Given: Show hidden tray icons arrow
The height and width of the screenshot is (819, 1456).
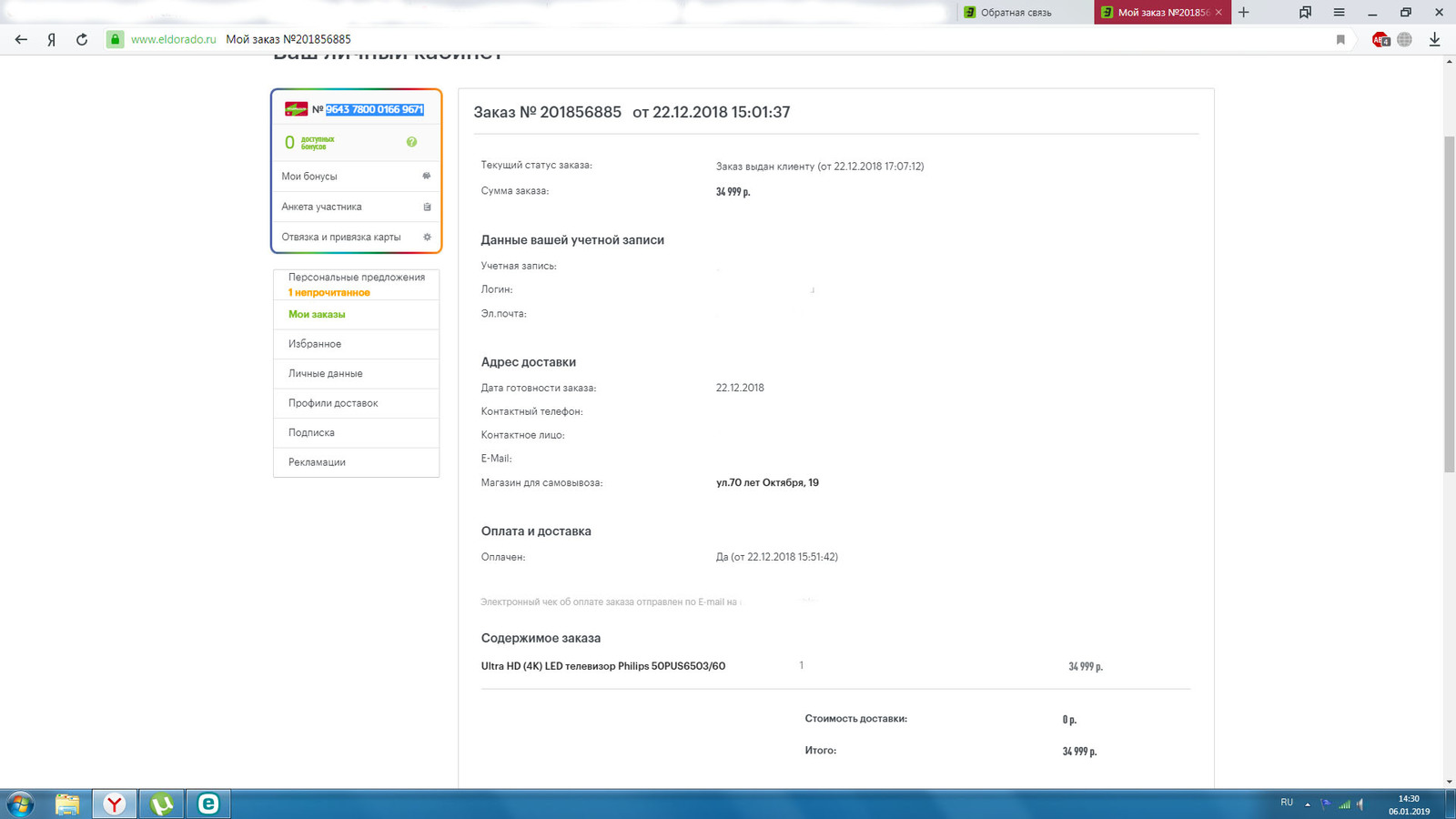Looking at the screenshot, I should [x=1308, y=804].
